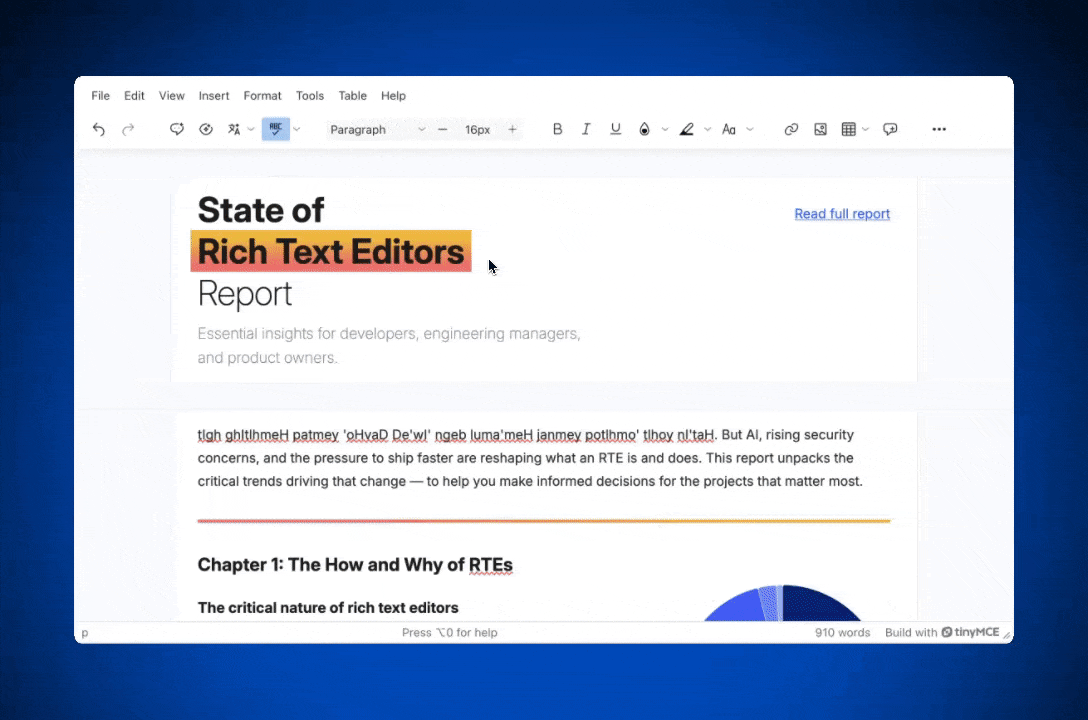Image resolution: width=1088 pixels, height=720 pixels.
Task: Open the Table menu
Action: [352, 96]
